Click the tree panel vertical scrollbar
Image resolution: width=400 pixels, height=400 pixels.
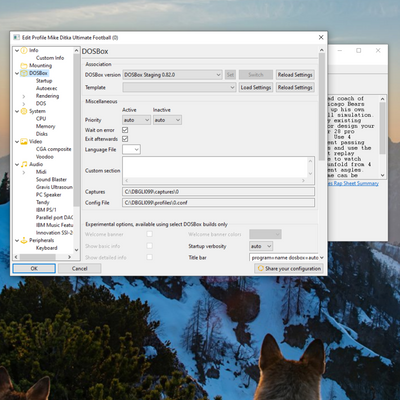(x=77, y=150)
